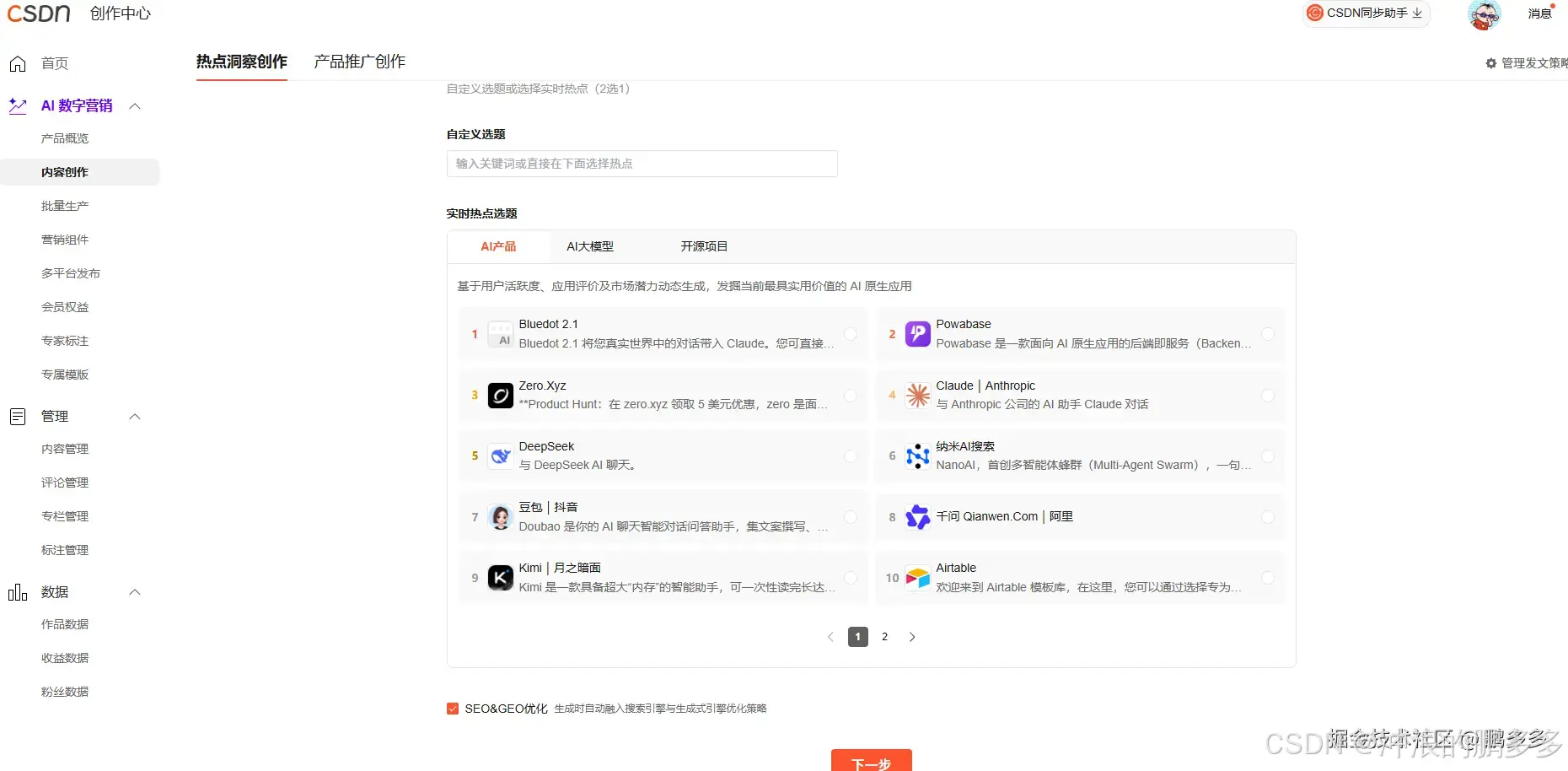Switch to the 产品推广创作 tab

click(x=360, y=62)
